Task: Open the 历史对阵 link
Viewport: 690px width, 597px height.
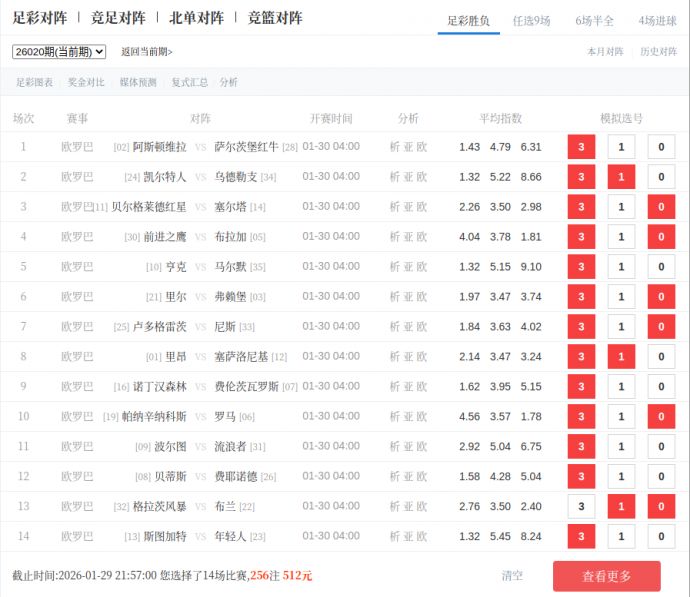Action: (658, 52)
